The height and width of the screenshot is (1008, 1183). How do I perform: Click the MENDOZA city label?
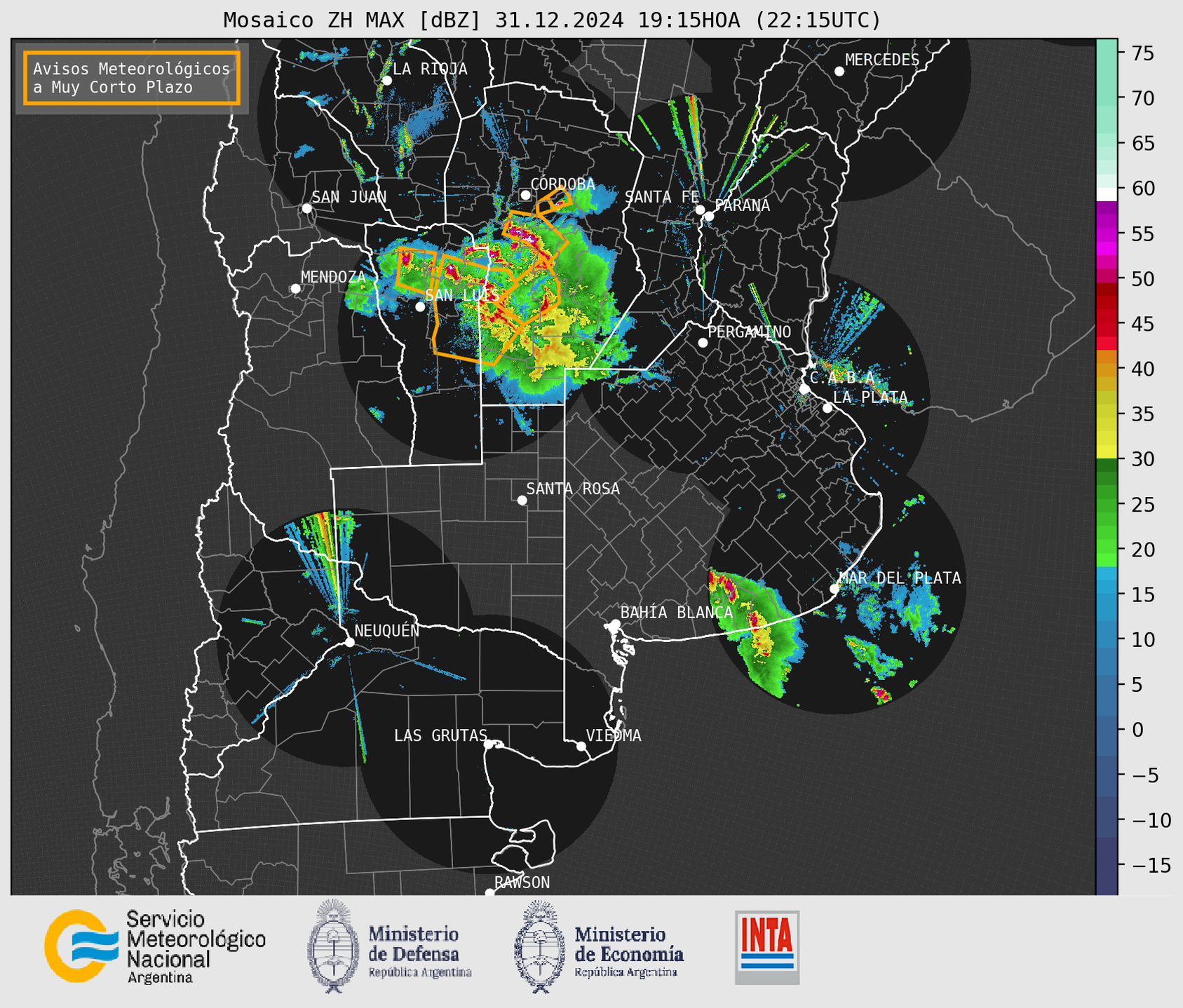[x=333, y=277]
